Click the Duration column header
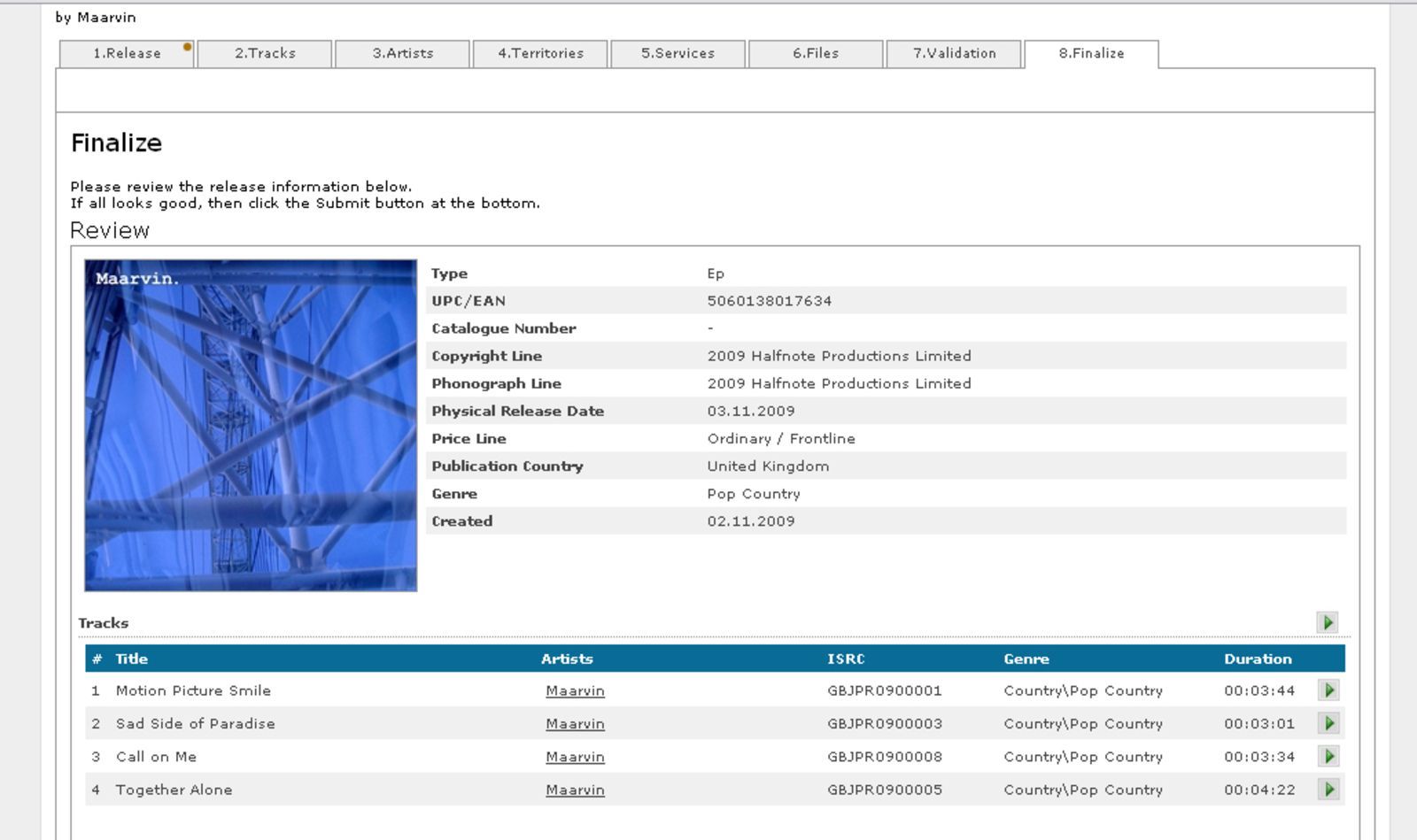 tap(1258, 659)
